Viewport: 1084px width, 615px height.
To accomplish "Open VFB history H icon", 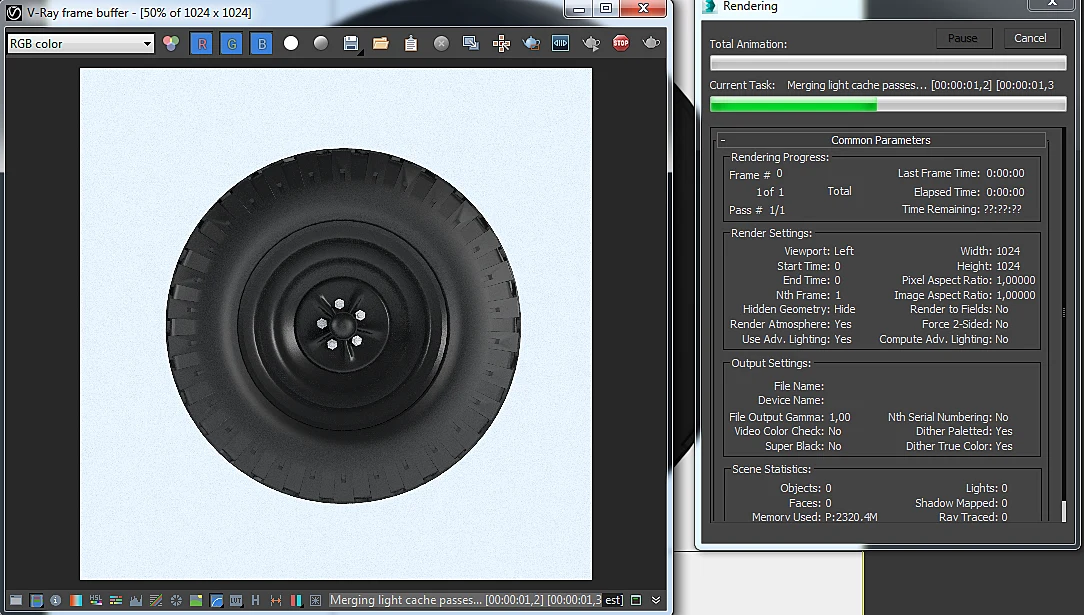I will pyautogui.click(x=256, y=600).
